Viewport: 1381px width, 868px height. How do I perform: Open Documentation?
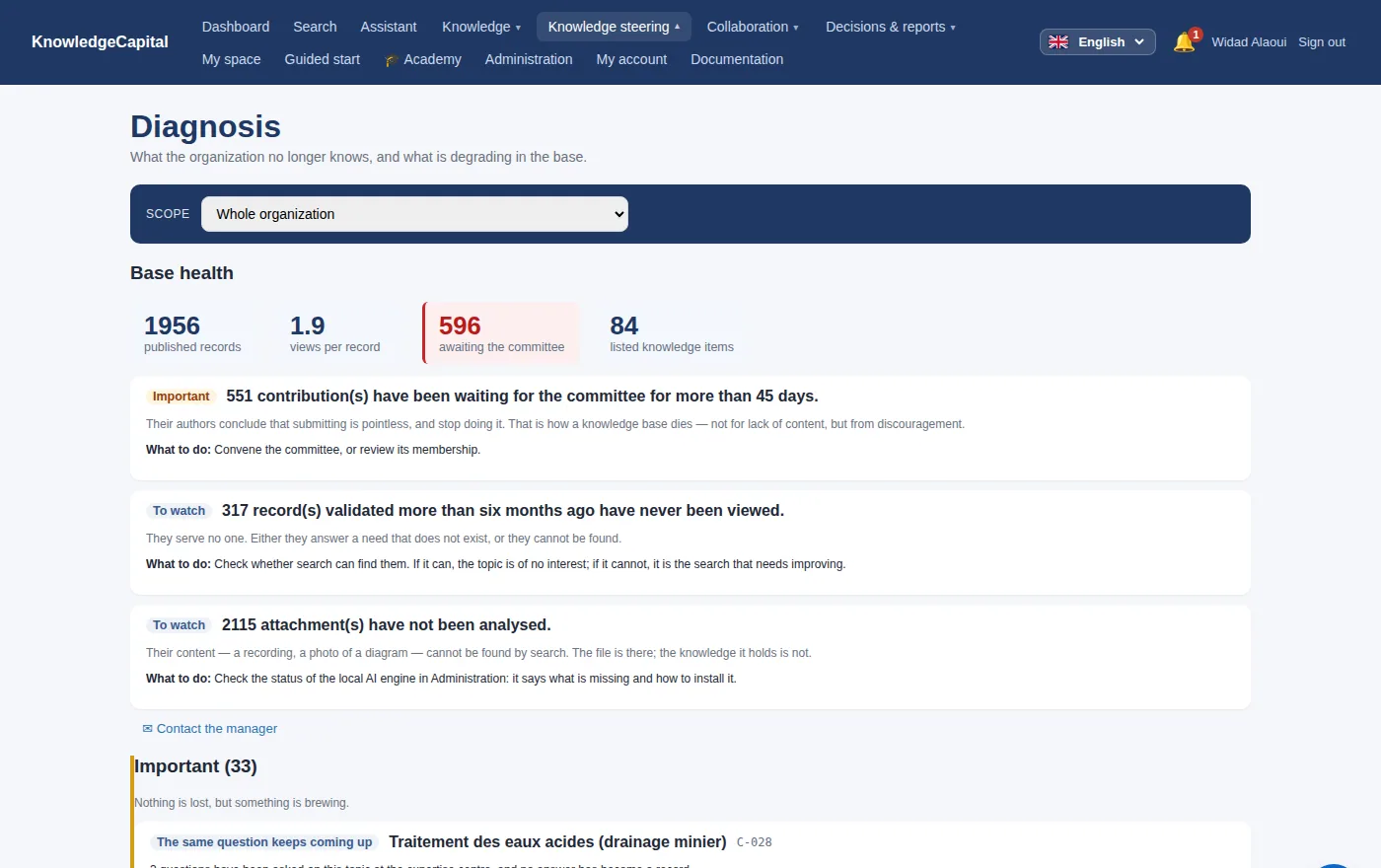coord(737,59)
